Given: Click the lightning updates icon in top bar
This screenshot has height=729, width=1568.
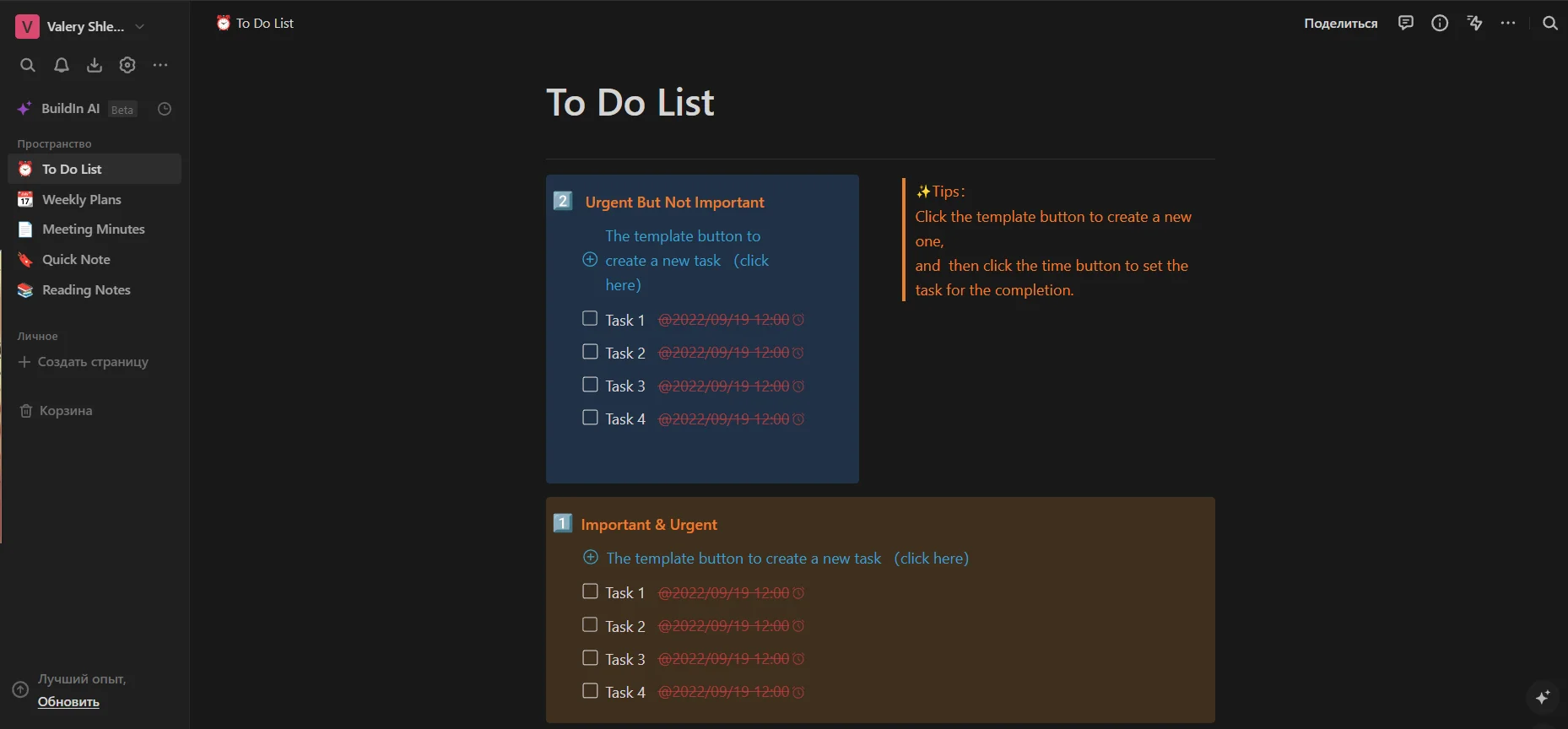Looking at the screenshot, I should [x=1474, y=23].
